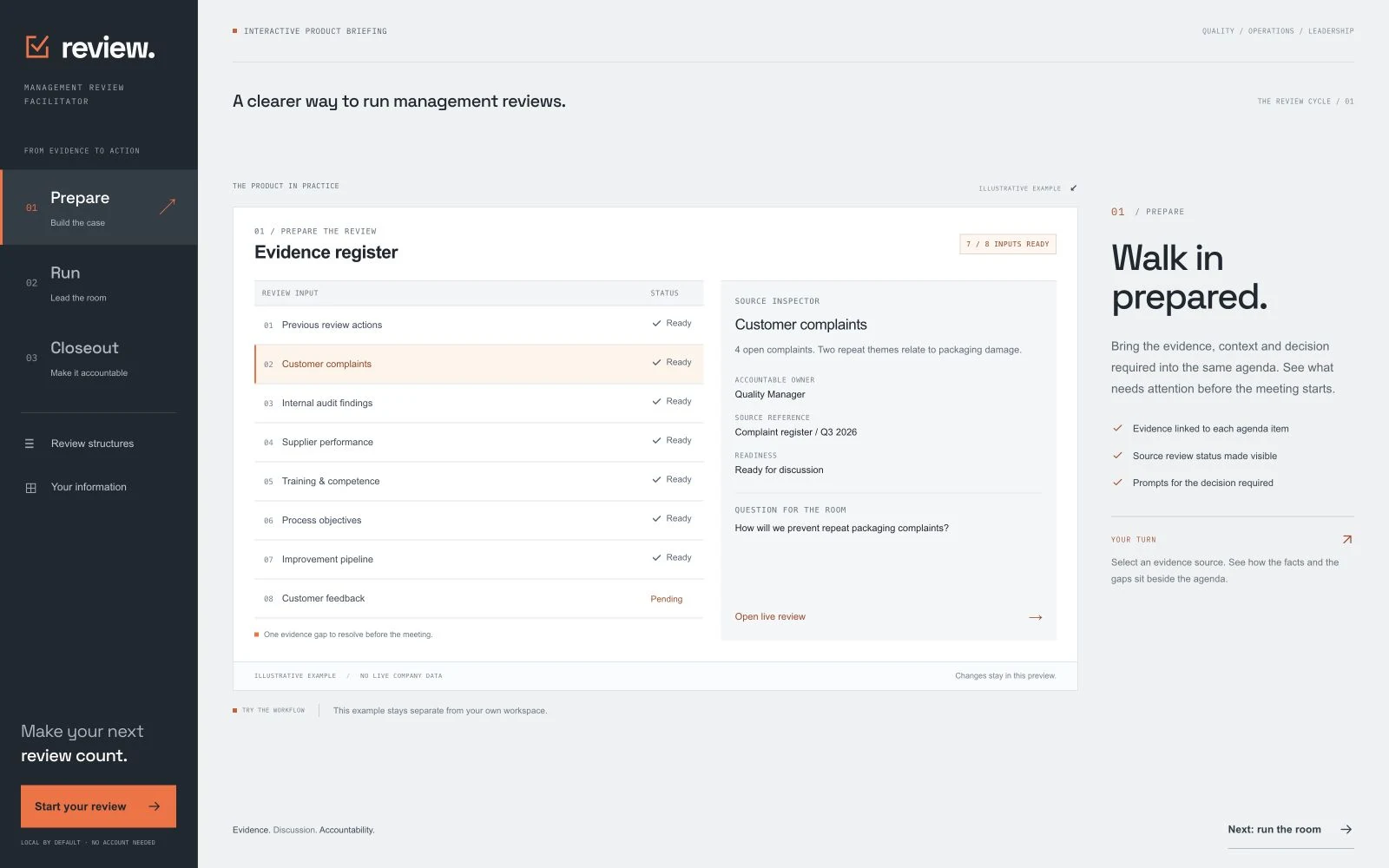Click the checkmark in the Supplier performance row
This screenshot has width=1389, height=868.
click(x=656, y=440)
